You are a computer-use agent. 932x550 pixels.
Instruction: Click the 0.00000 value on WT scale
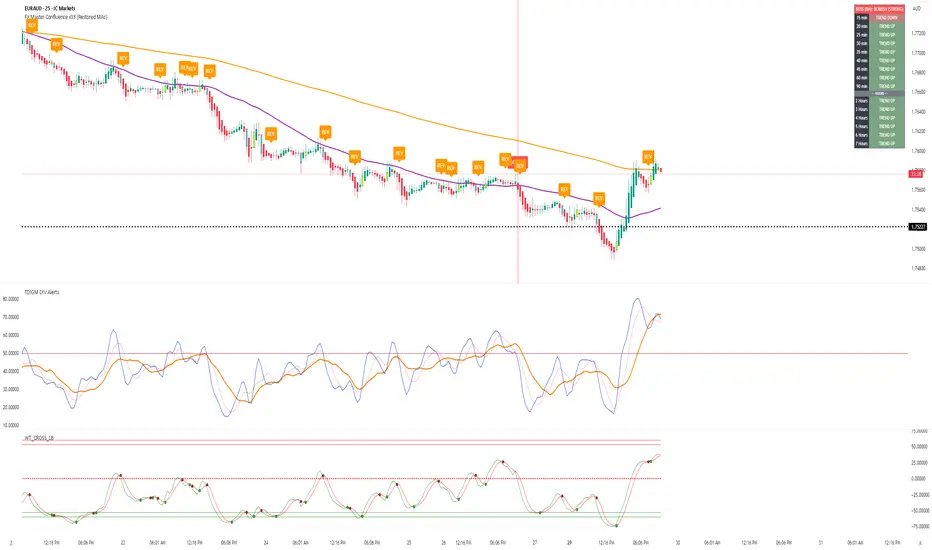coord(920,478)
